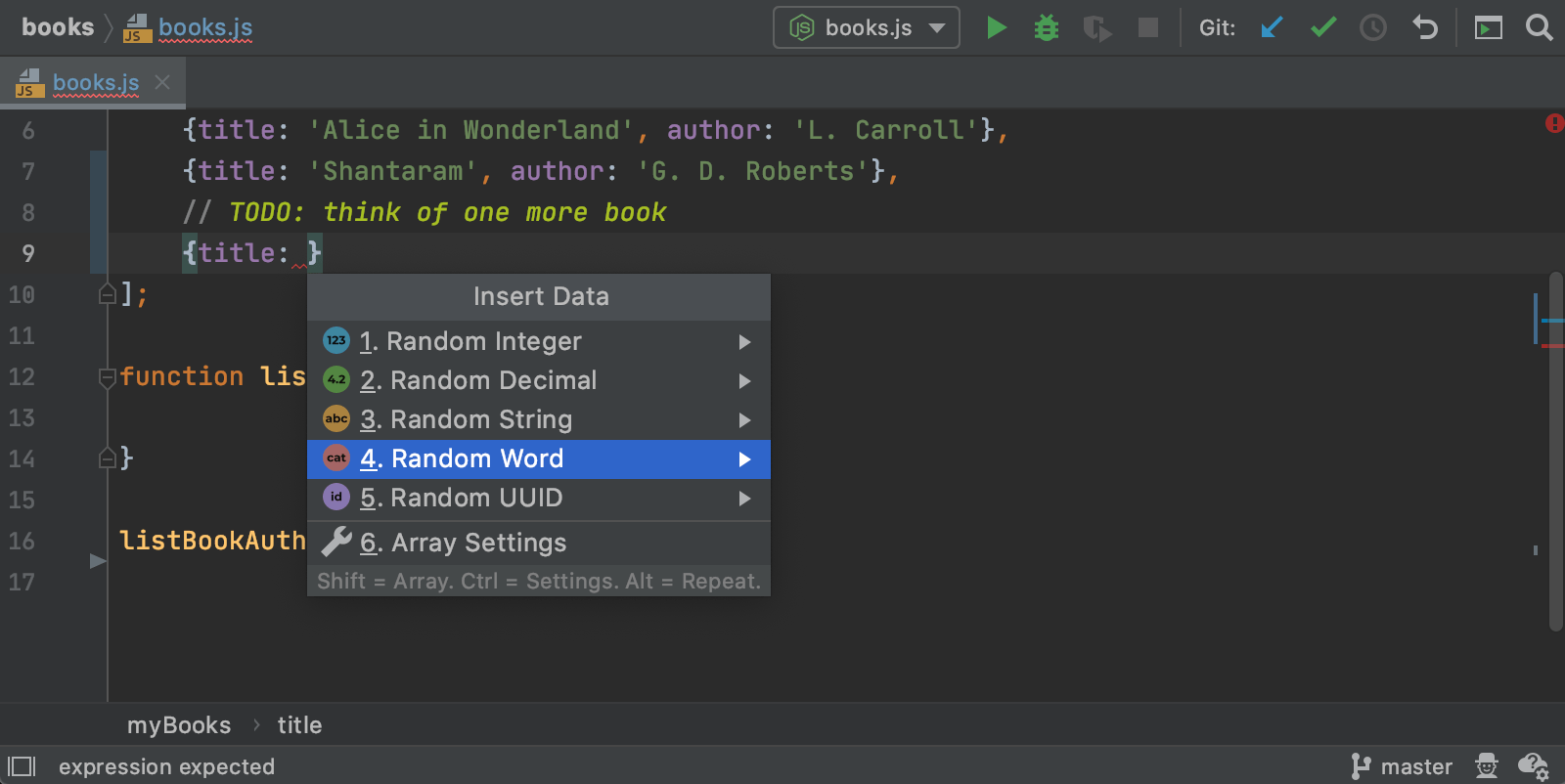Close the books.js editor tab

click(x=162, y=83)
